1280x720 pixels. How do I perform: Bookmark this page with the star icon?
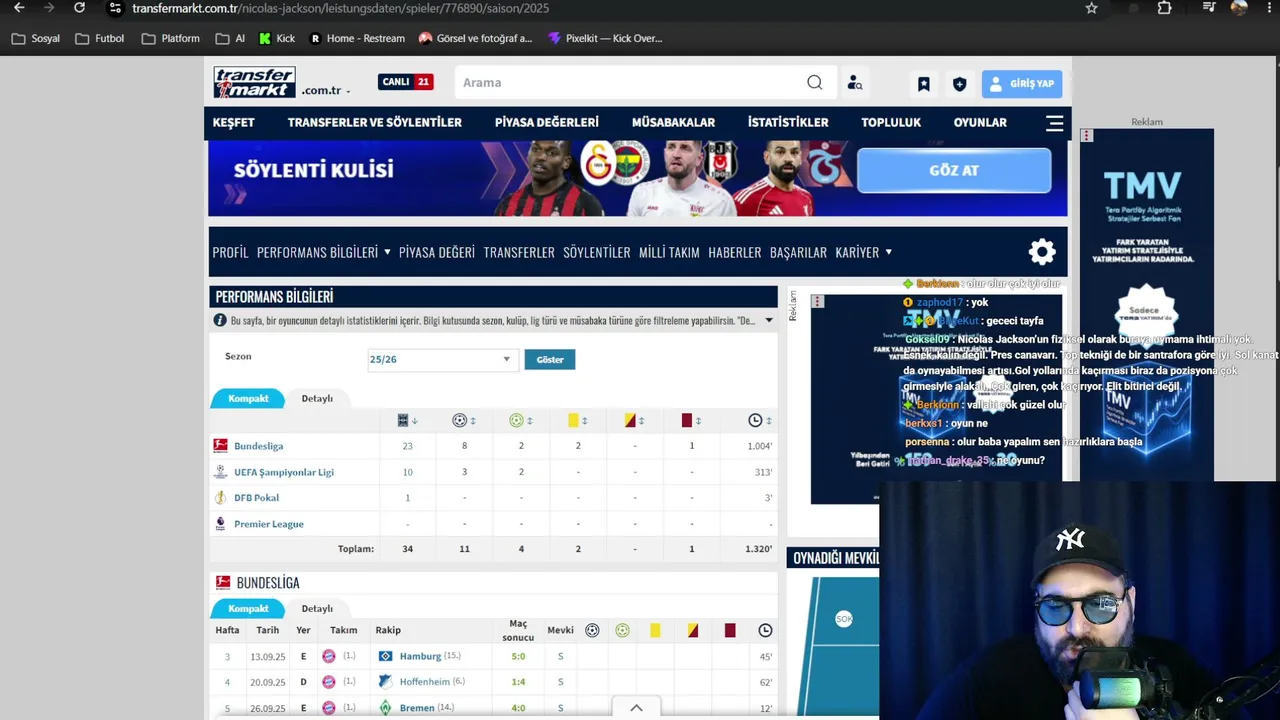point(1092,8)
